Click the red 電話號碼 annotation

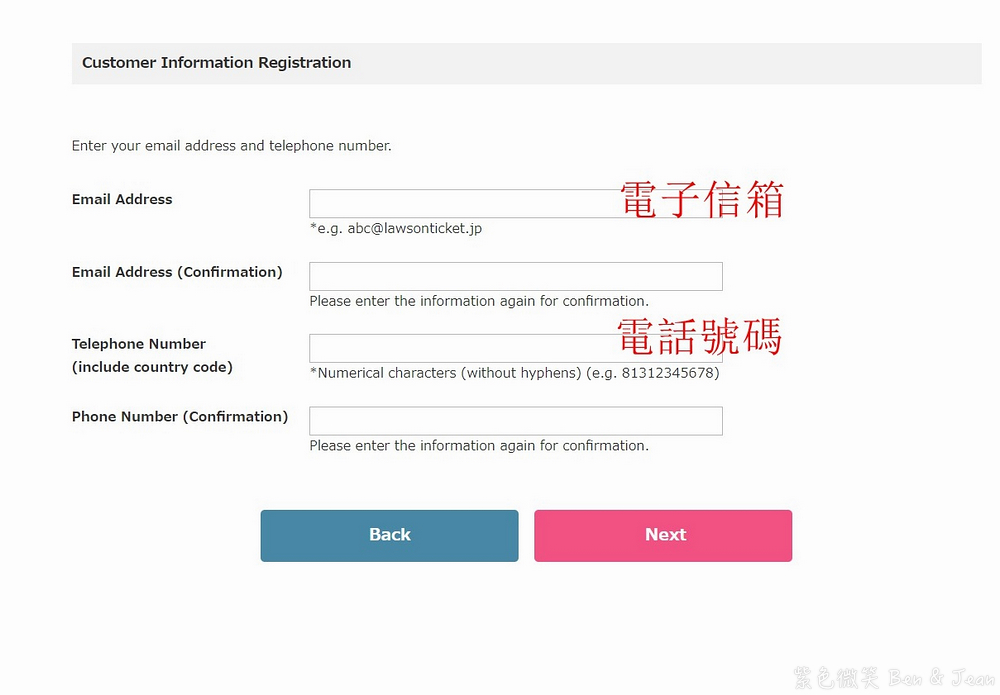pos(699,337)
